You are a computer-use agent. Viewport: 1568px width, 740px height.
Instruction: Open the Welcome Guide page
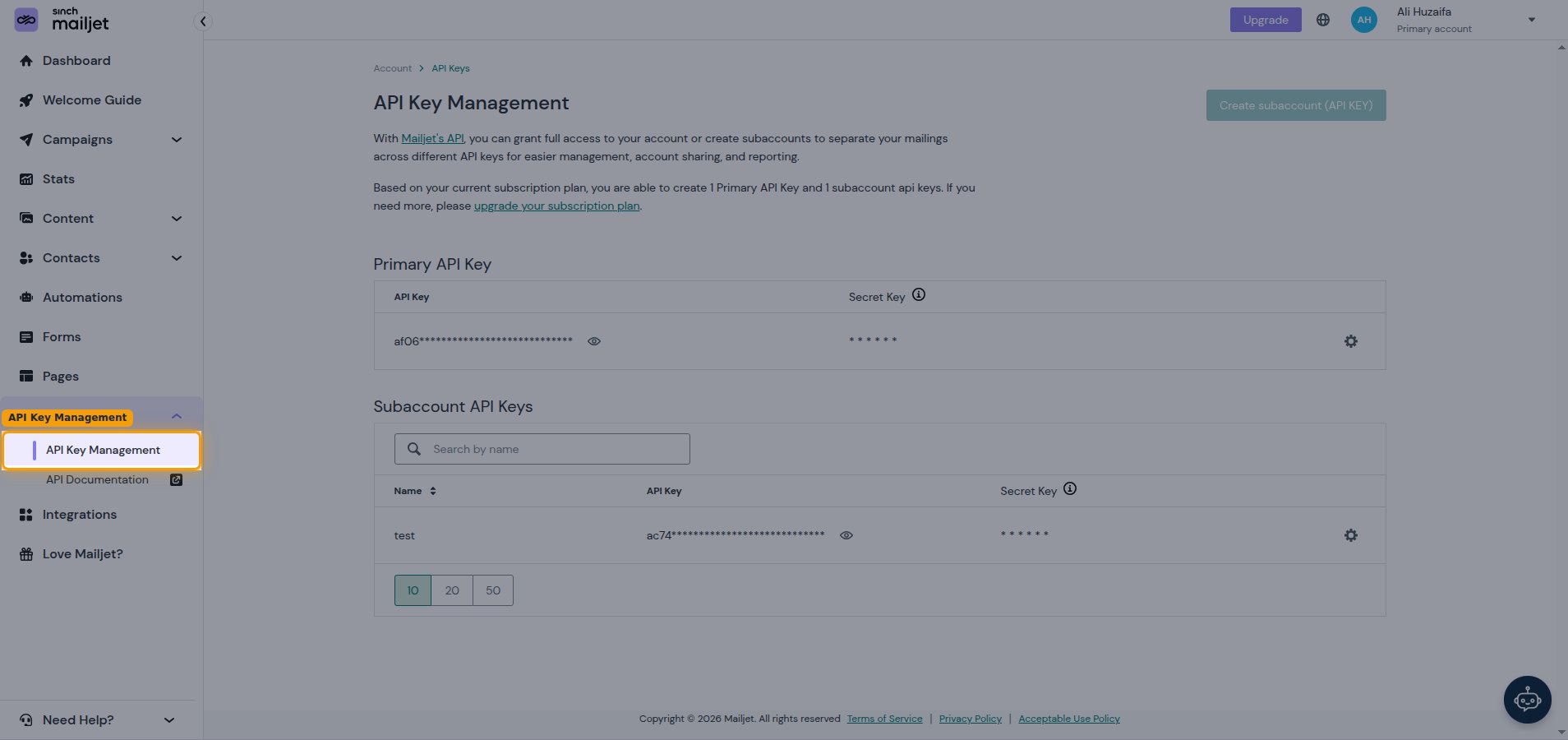[x=92, y=100]
